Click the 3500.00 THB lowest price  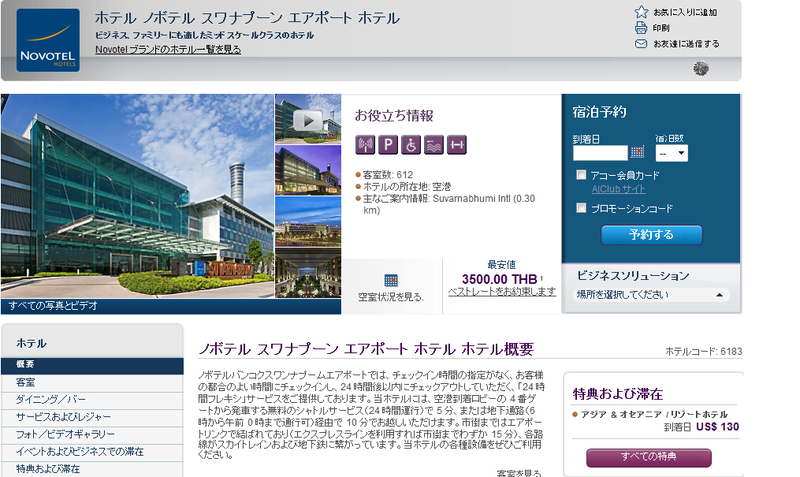[499, 280]
